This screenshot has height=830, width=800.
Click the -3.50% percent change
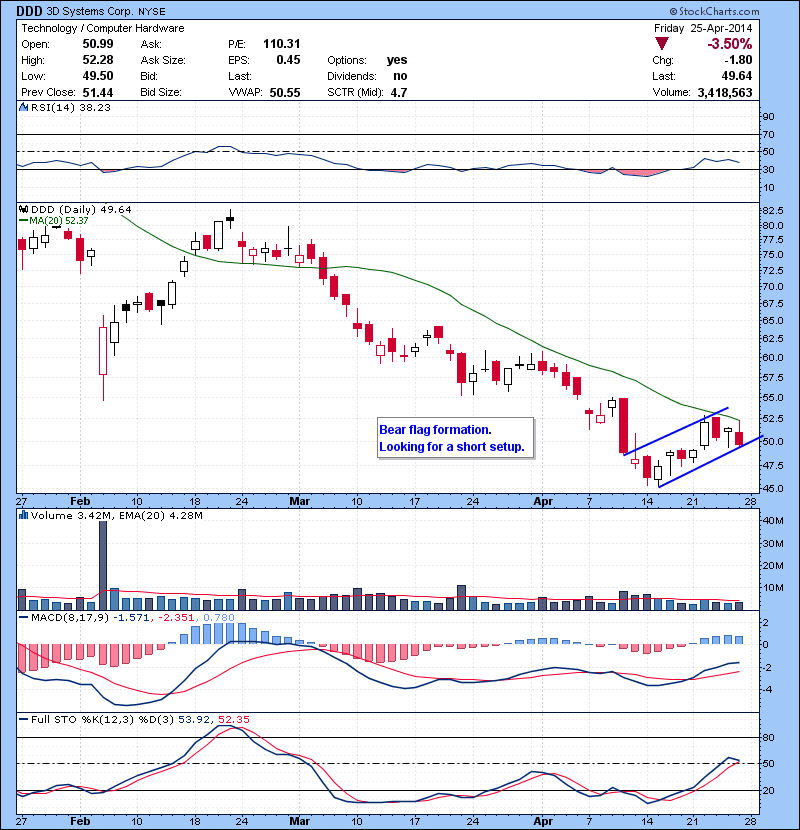(x=730, y=43)
